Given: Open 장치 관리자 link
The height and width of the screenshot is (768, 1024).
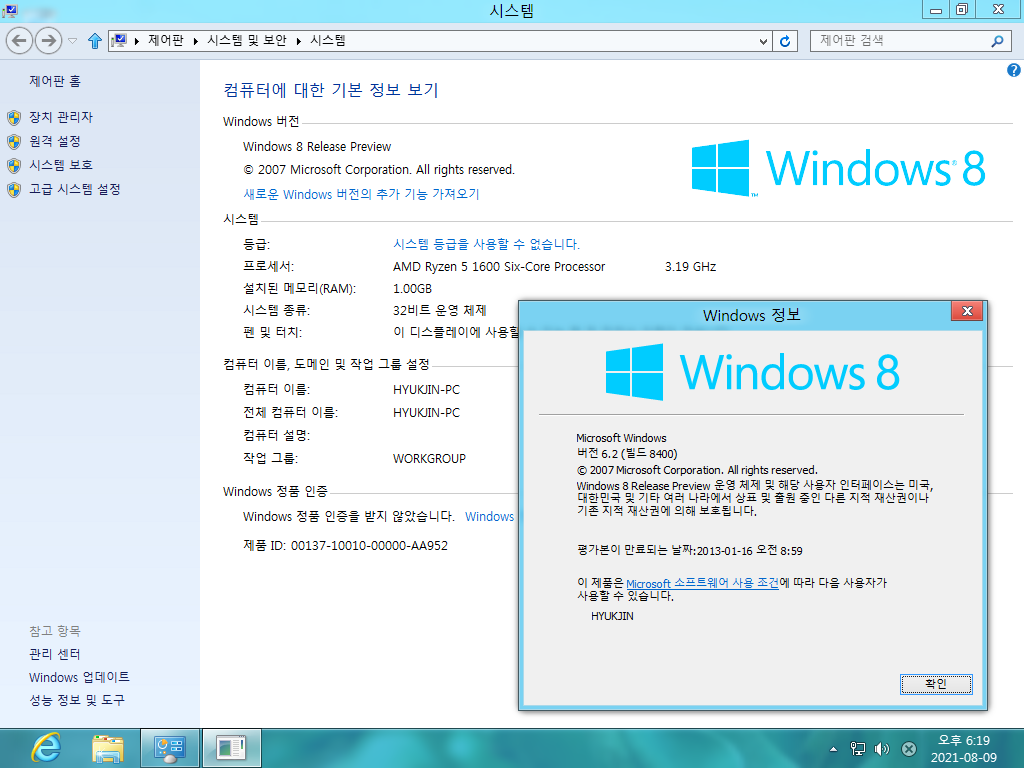Looking at the screenshot, I should click(x=61, y=117).
